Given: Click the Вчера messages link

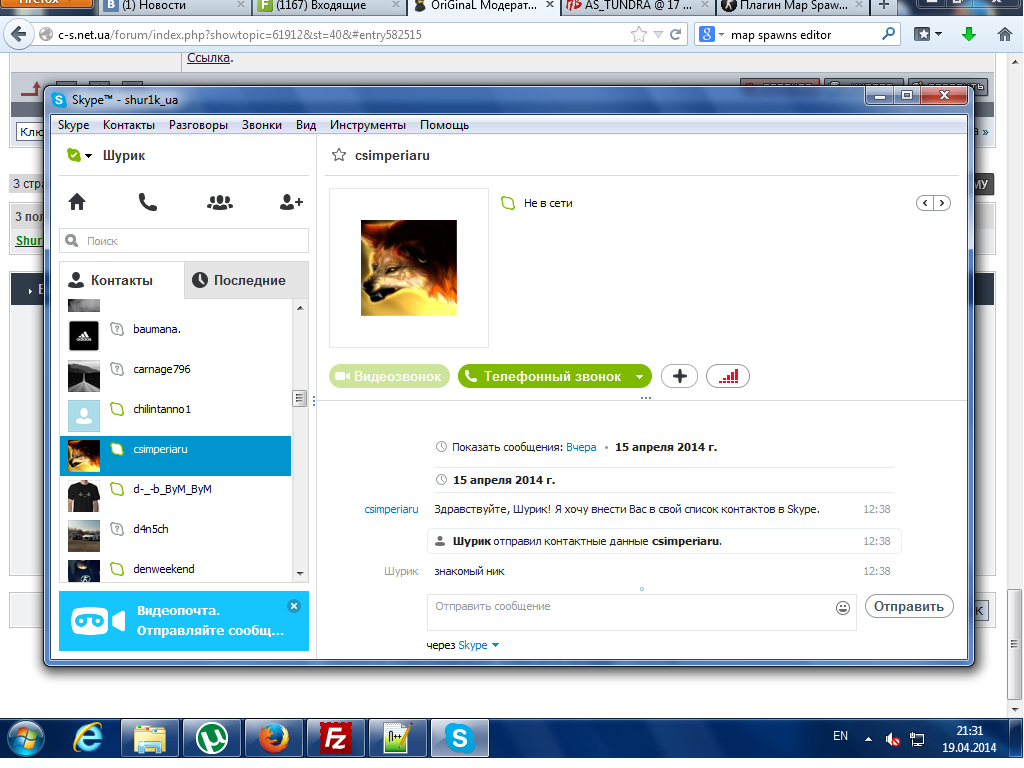Looking at the screenshot, I should click(x=581, y=447).
